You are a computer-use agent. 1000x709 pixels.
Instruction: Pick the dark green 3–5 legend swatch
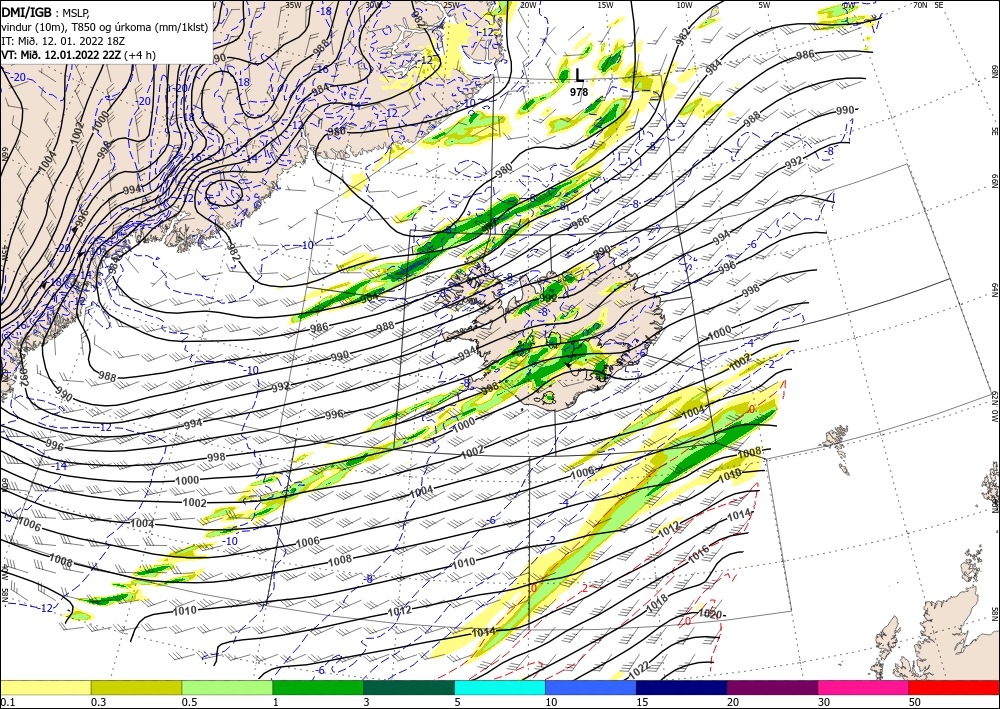coord(409,687)
